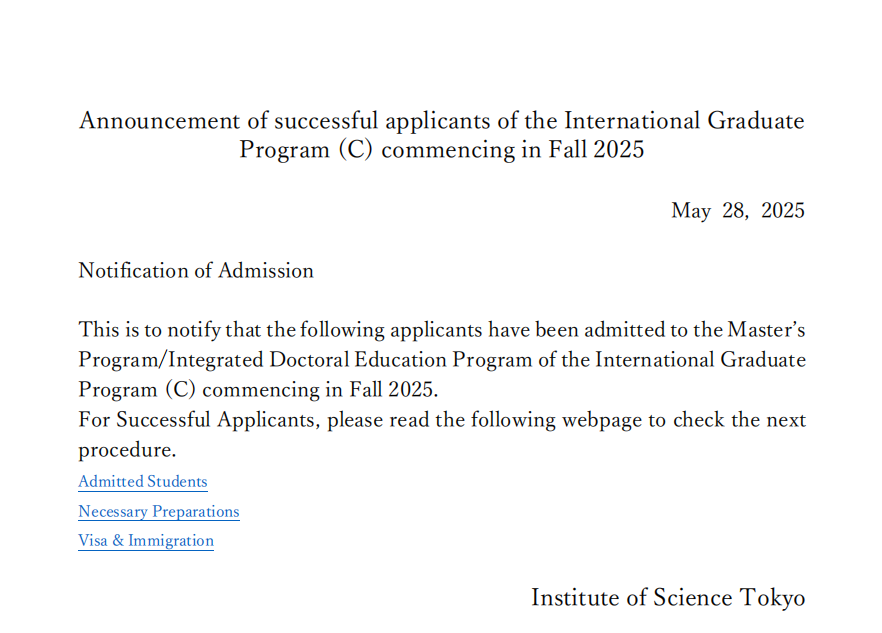Follow the Necessary Preparations link
Screen dimensions: 882x633
pyautogui.click(x=159, y=512)
